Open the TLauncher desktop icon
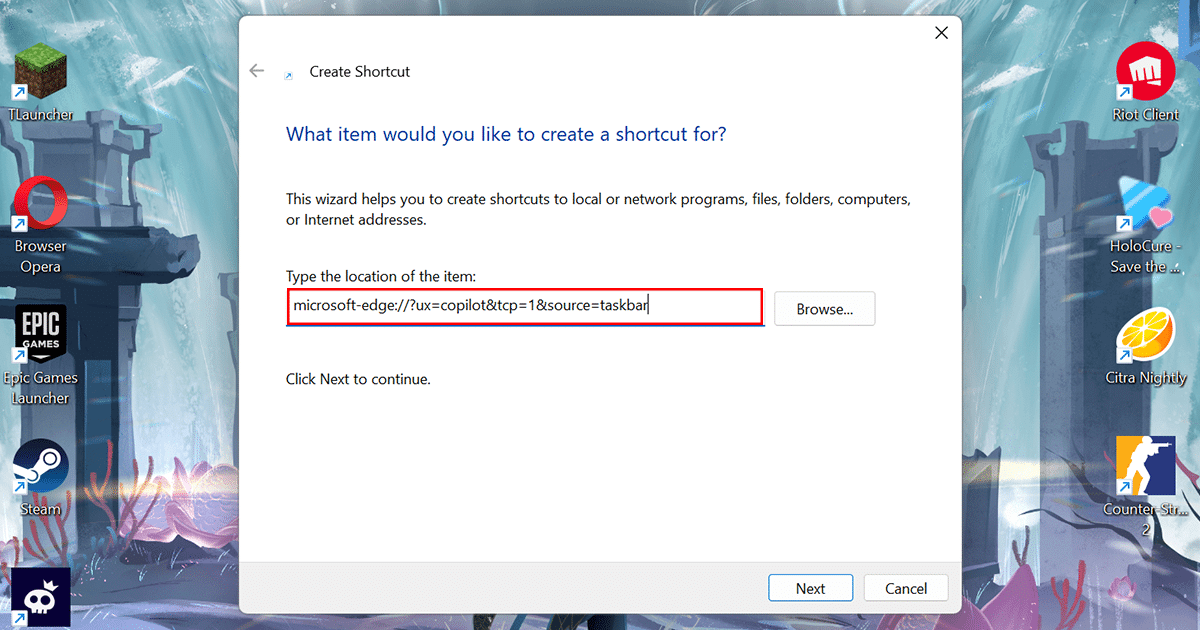The height and width of the screenshot is (630, 1200). [41, 84]
